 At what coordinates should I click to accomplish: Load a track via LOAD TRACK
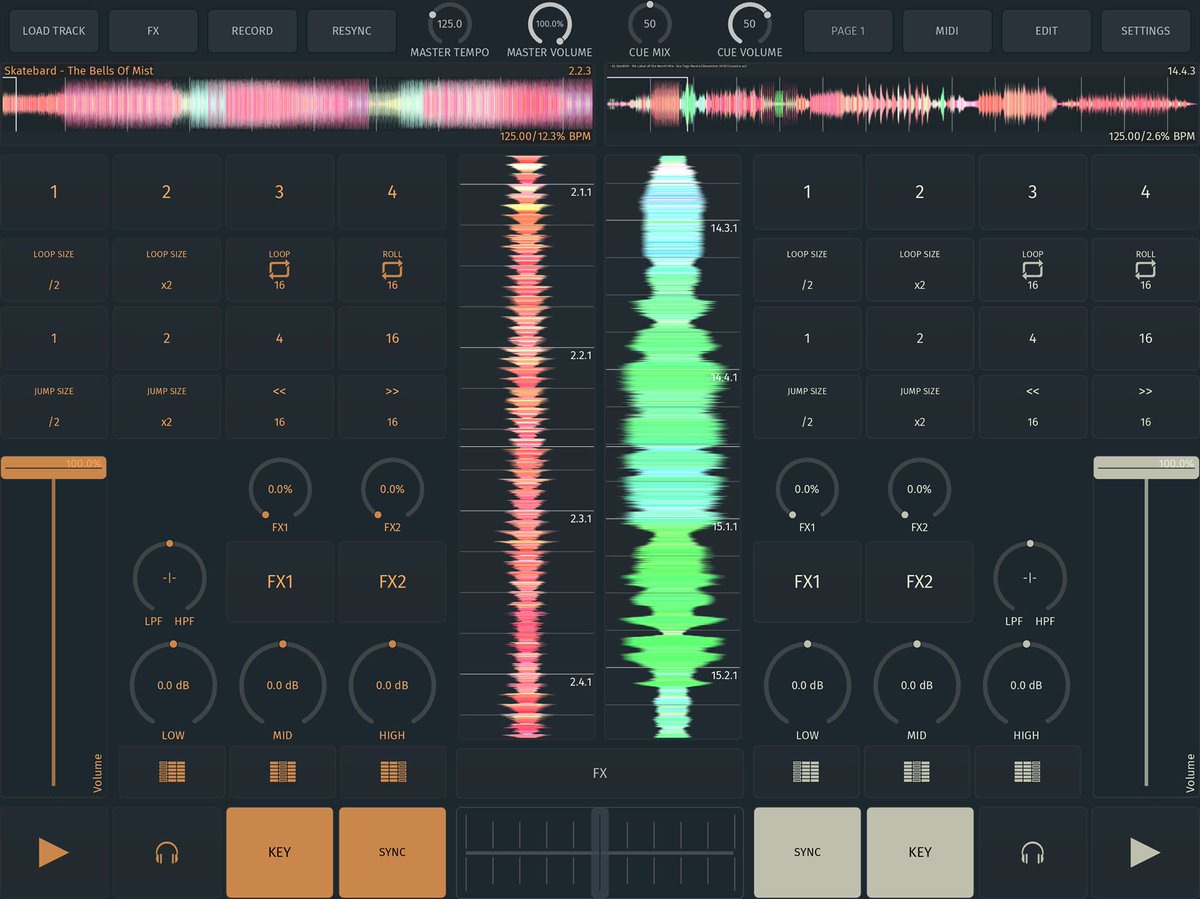53,30
